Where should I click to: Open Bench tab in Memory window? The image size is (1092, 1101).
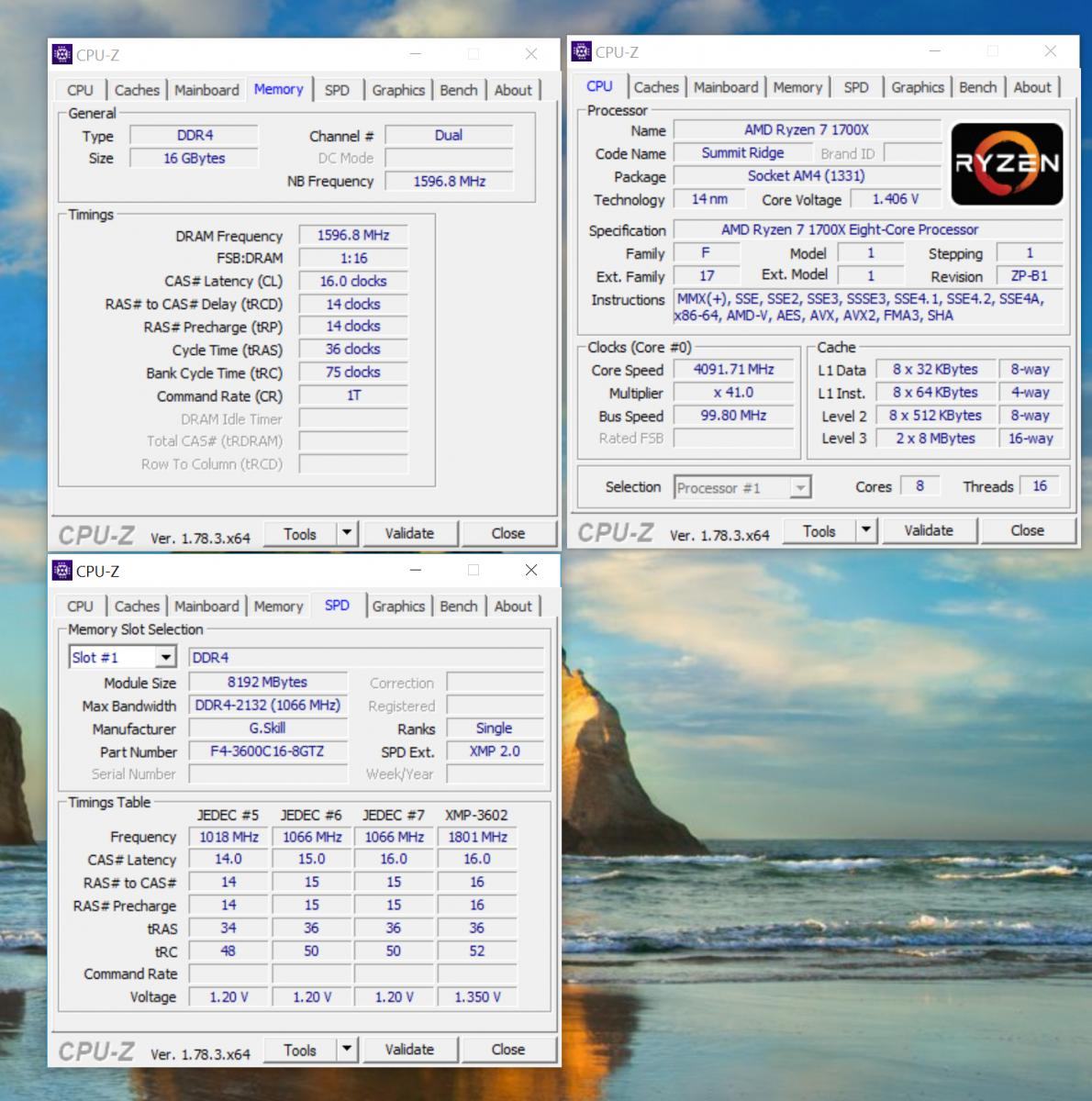[458, 90]
